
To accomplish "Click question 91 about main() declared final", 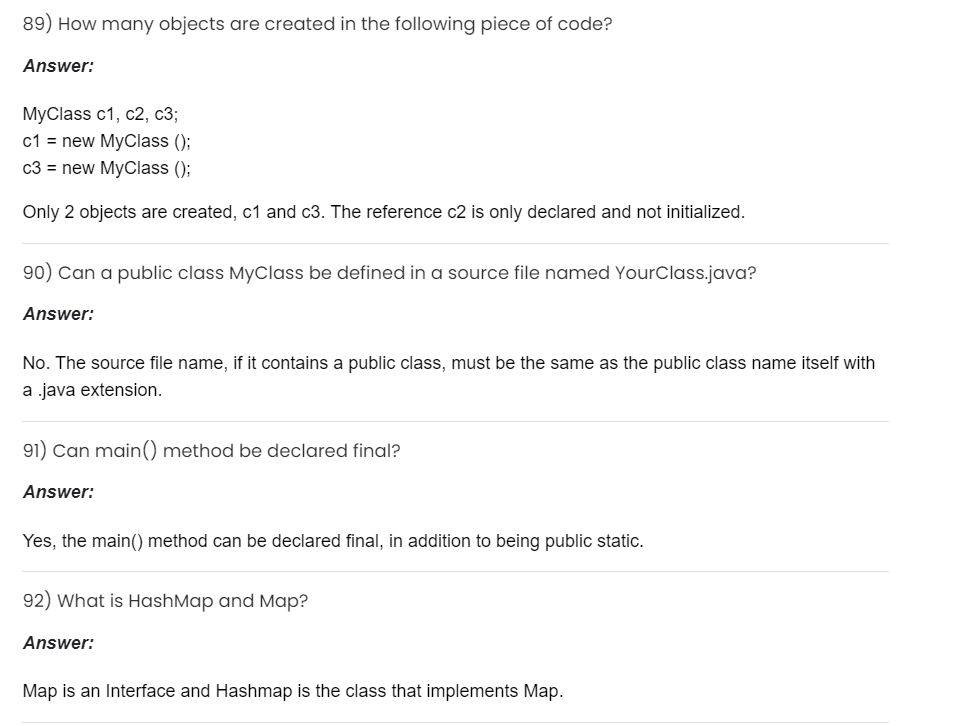I will pos(211,451).
